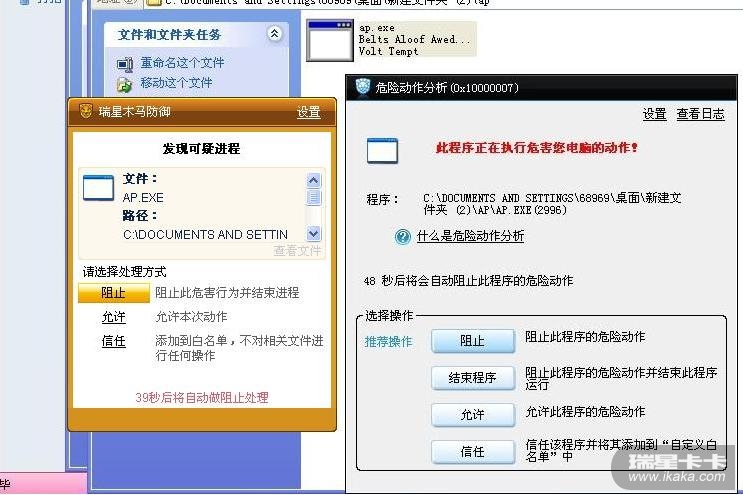Click the ap.exe file icon in folder

click(330, 40)
